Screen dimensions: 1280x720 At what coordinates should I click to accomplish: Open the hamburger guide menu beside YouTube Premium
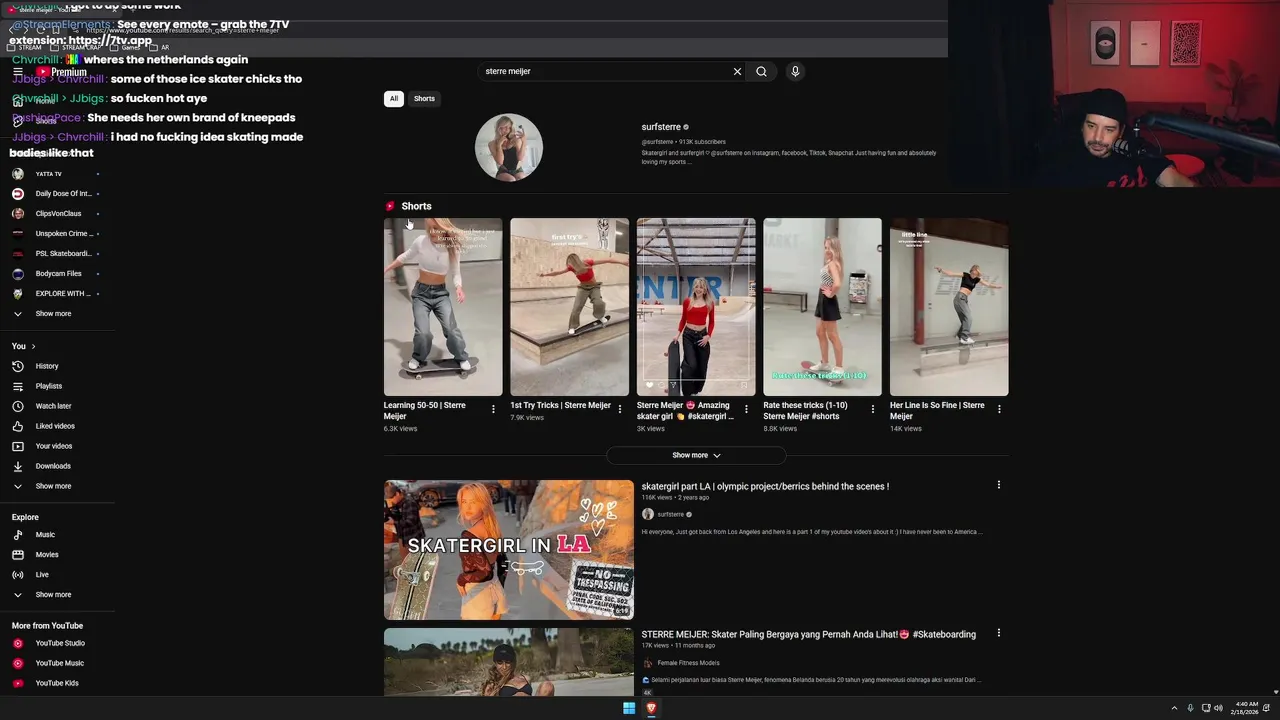(x=17, y=72)
